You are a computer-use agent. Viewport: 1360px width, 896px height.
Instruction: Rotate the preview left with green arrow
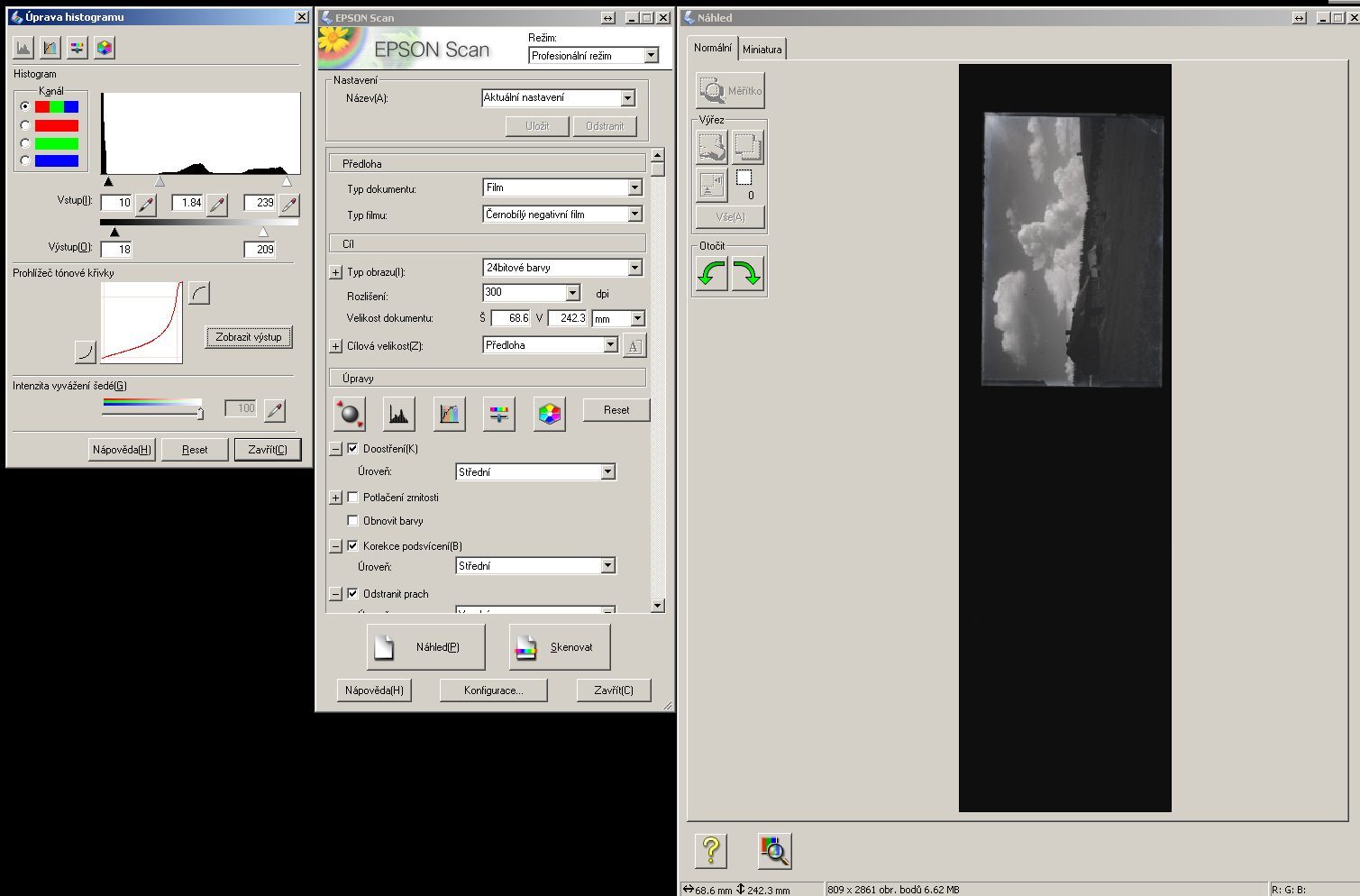(x=711, y=273)
